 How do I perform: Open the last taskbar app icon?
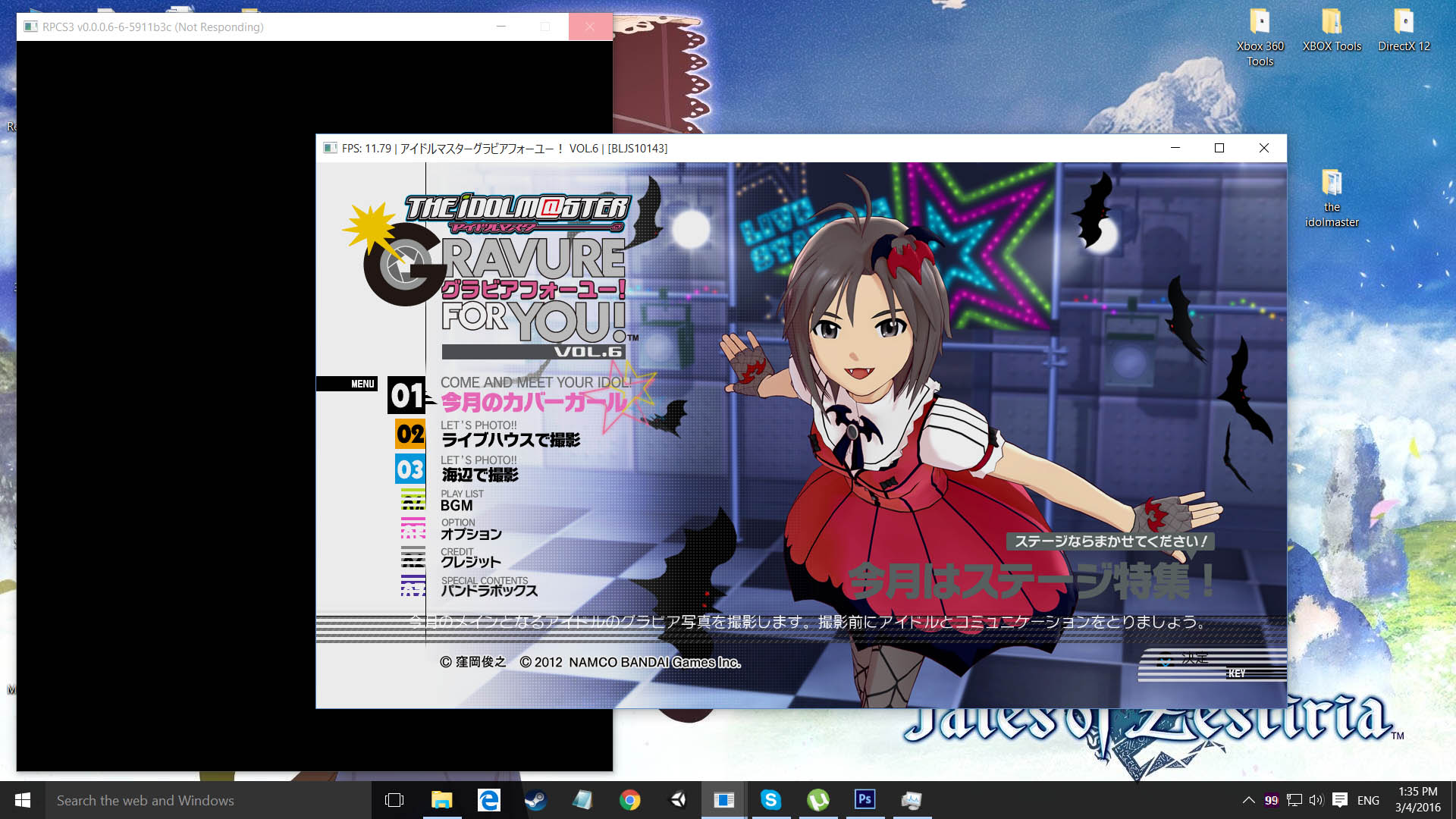tap(912, 800)
